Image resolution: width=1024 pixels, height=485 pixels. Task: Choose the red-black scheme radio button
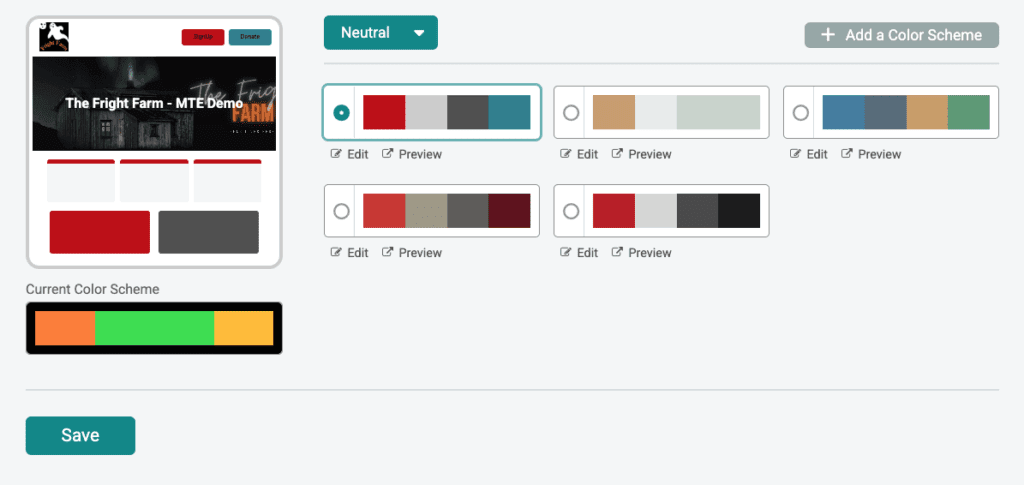(x=571, y=211)
